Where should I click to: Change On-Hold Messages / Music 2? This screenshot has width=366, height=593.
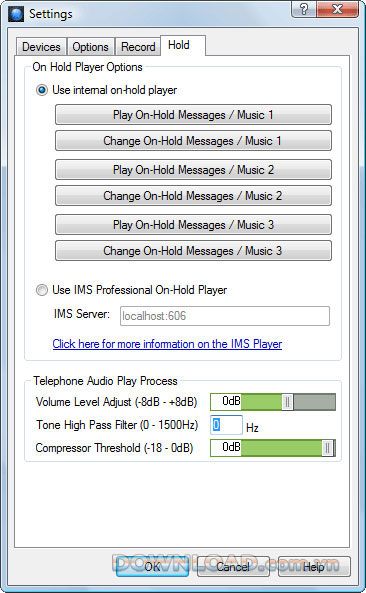click(x=193, y=196)
